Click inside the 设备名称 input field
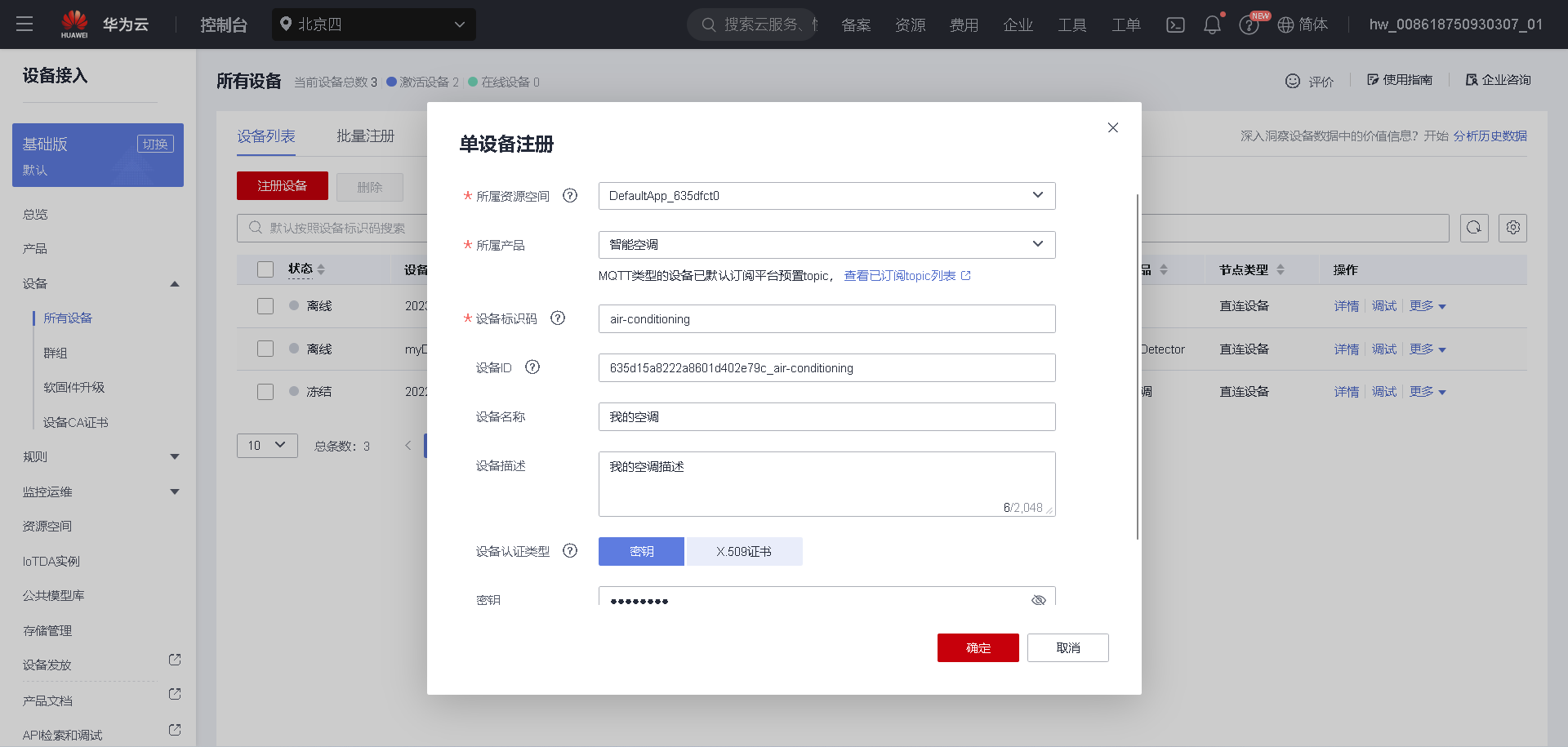 tap(826, 416)
